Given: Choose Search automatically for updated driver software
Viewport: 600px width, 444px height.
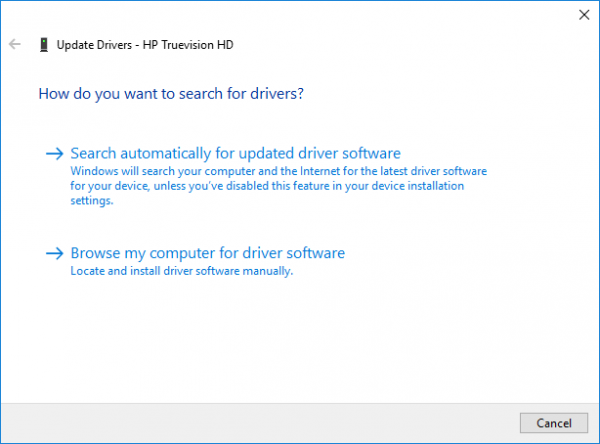Looking at the screenshot, I should pos(235,153).
